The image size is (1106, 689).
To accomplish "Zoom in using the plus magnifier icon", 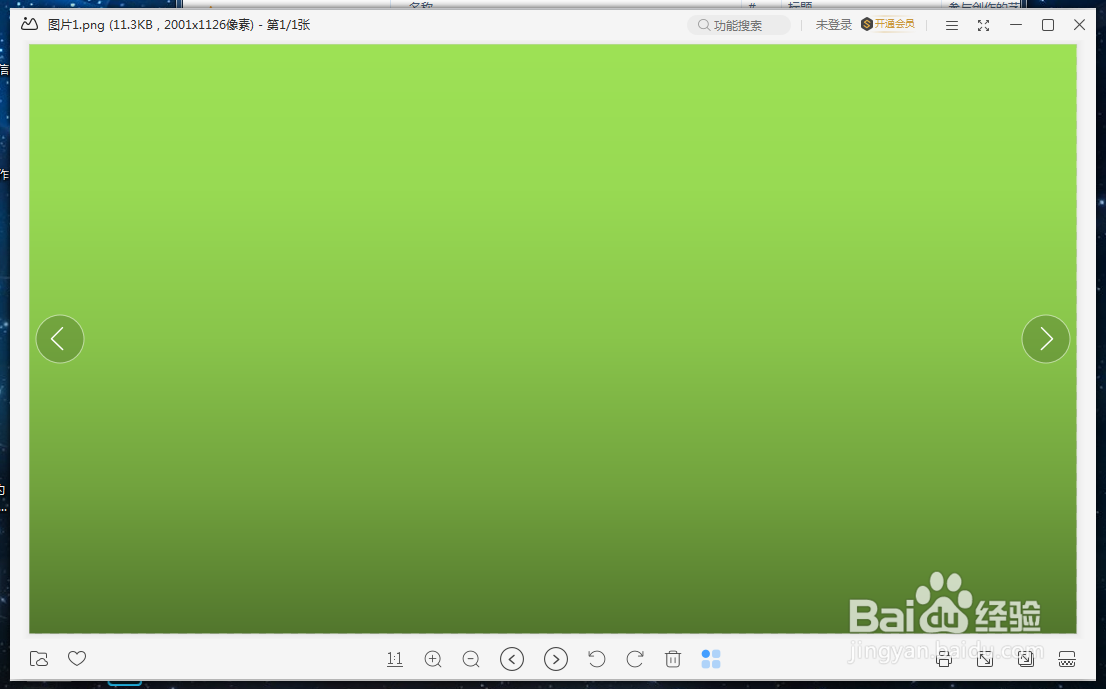I will pyautogui.click(x=433, y=659).
